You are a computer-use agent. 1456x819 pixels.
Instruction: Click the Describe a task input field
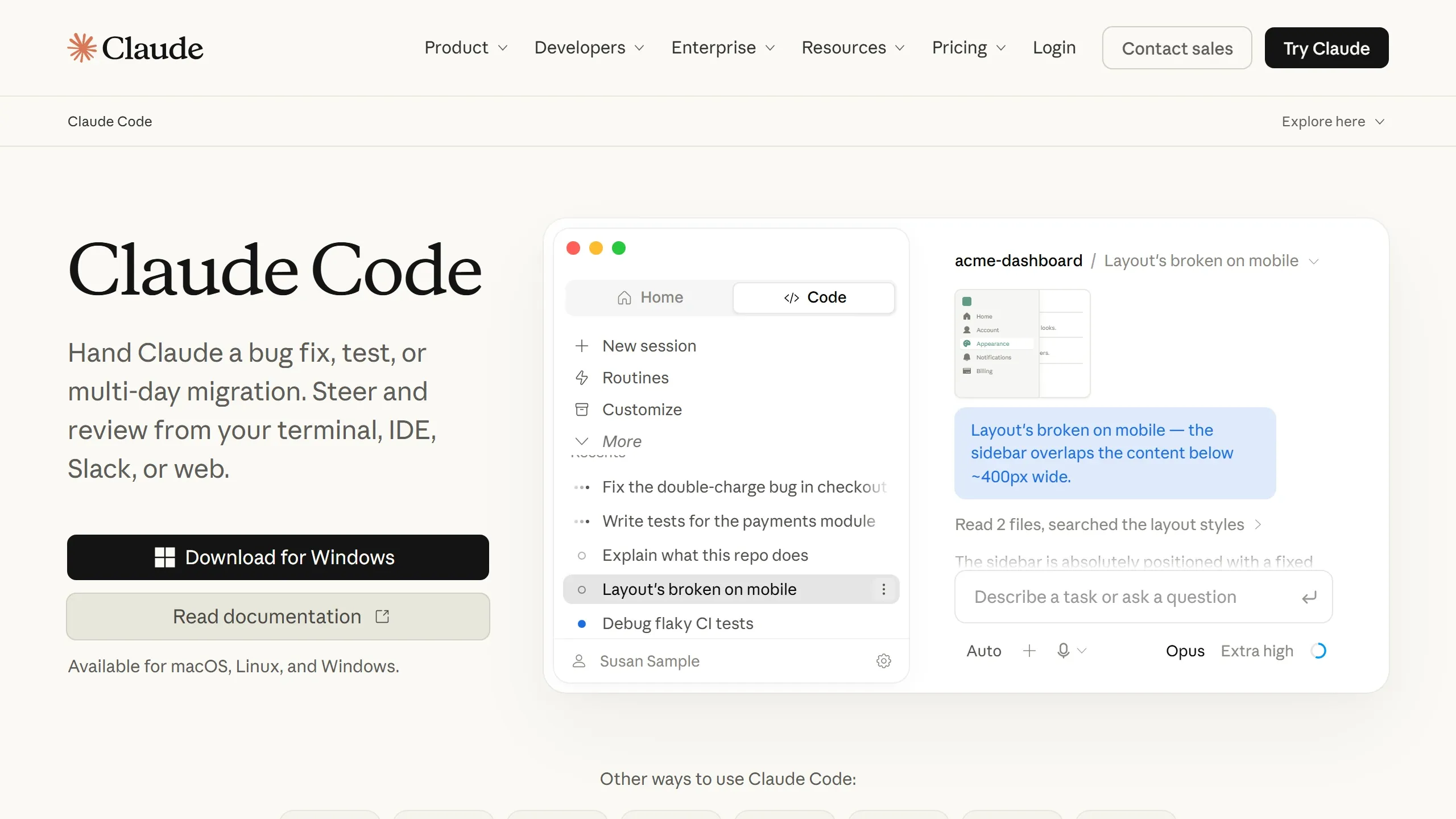pos(1143,597)
